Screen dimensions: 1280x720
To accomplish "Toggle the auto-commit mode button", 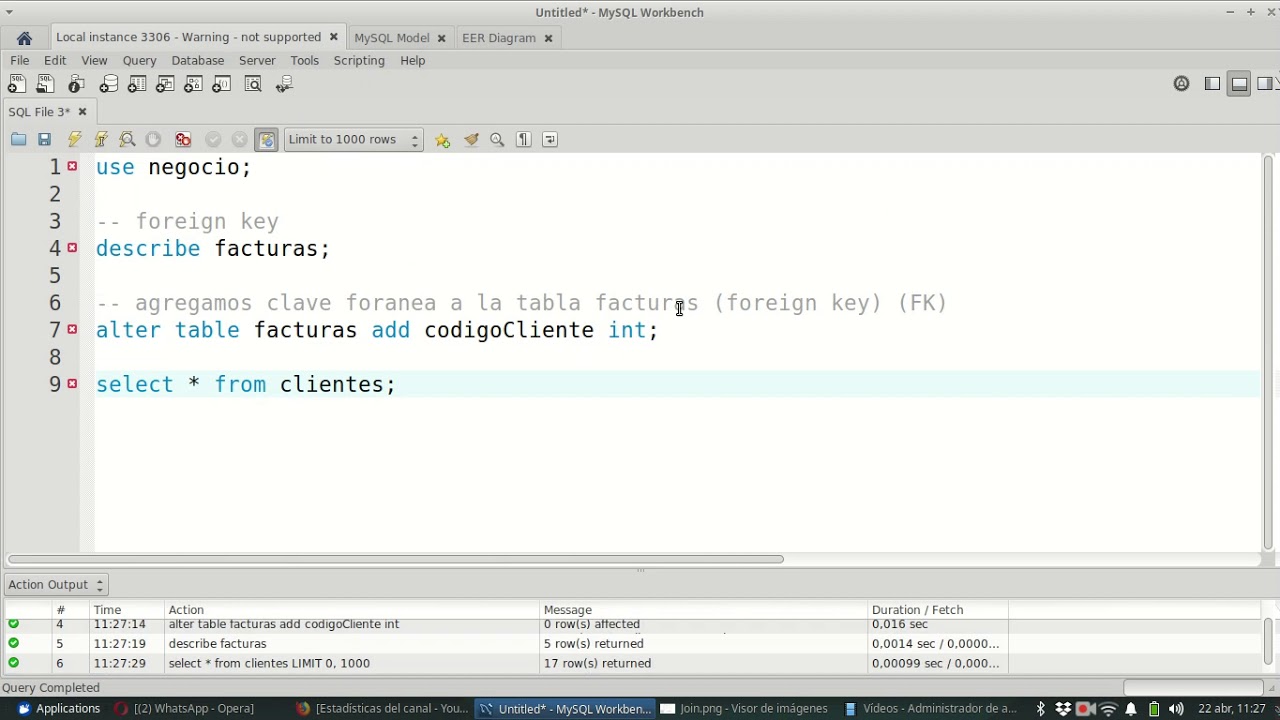I will click(x=266, y=140).
